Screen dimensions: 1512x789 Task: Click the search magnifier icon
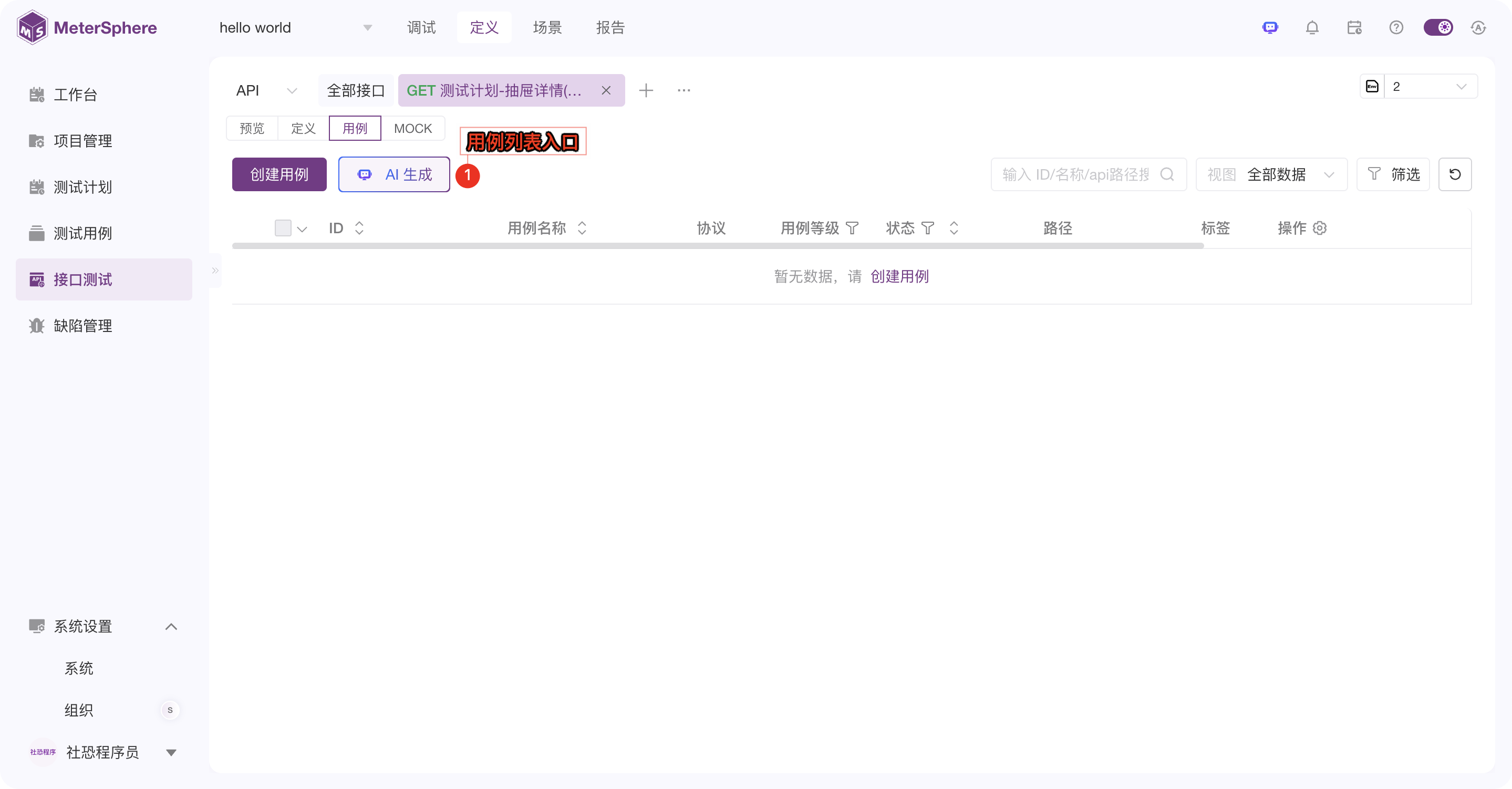(x=1168, y=174)
